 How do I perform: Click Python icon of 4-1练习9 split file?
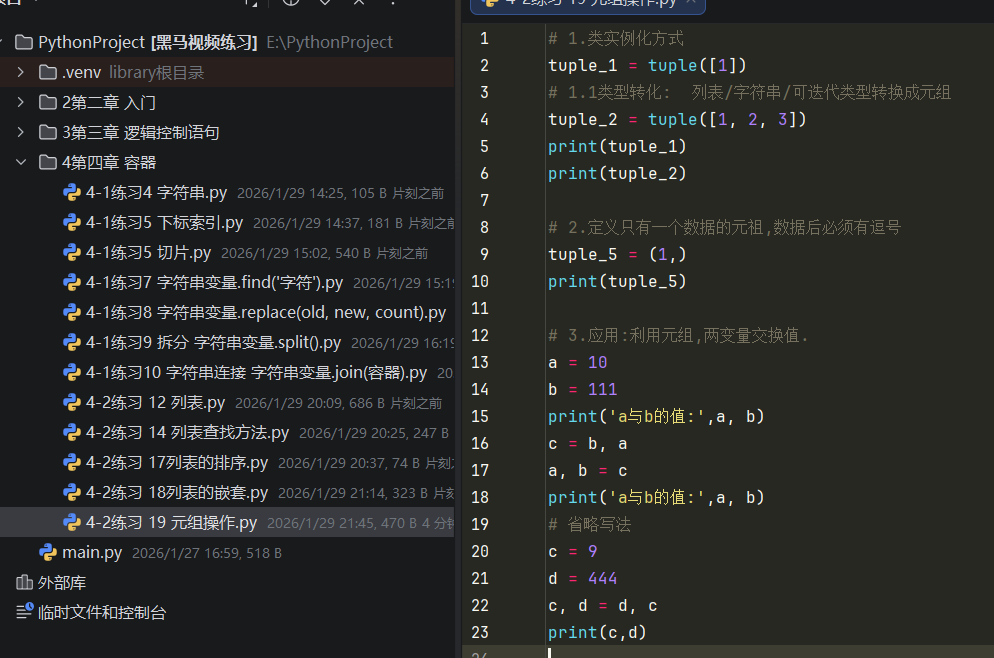pos(72,342)
